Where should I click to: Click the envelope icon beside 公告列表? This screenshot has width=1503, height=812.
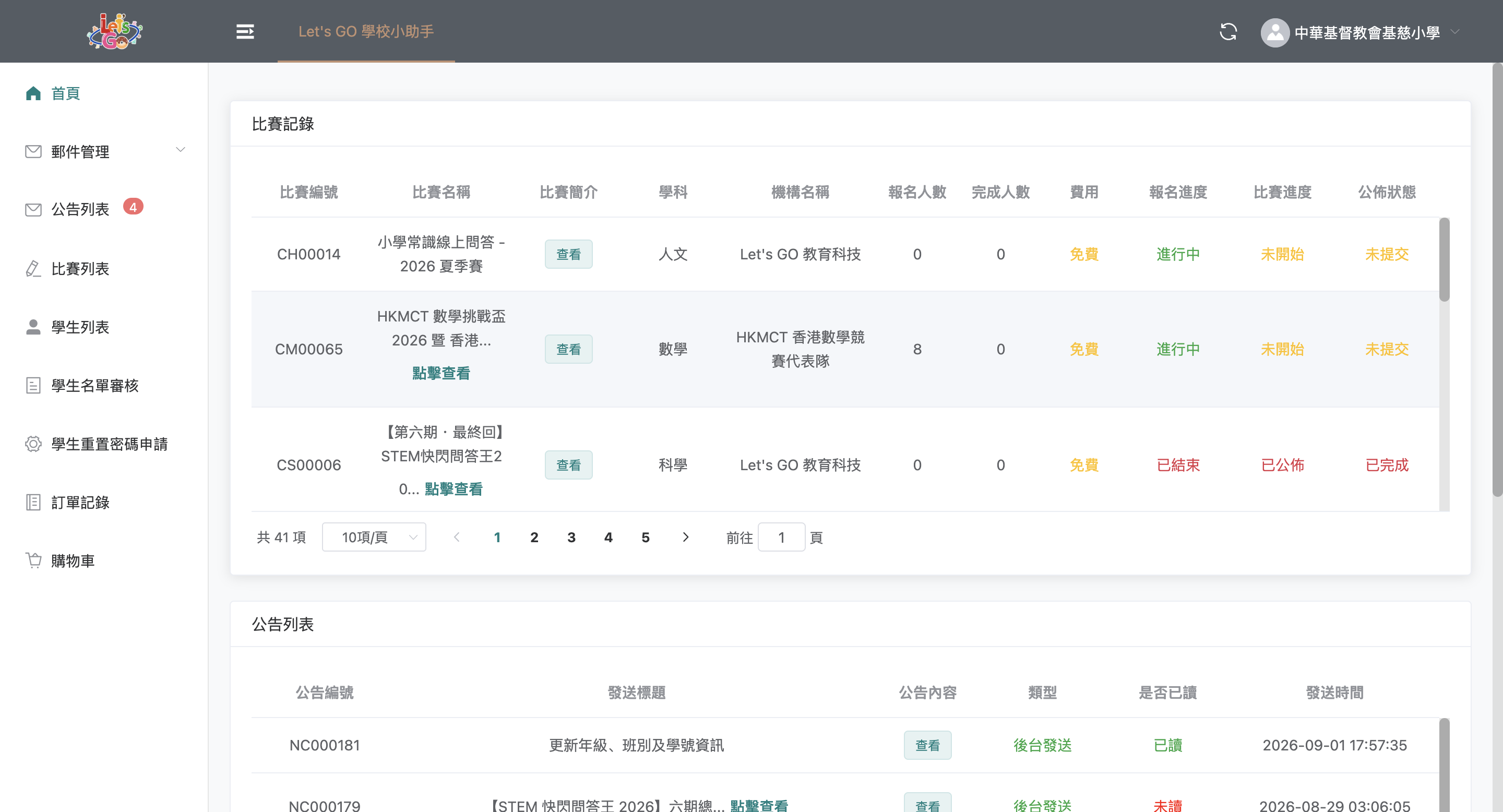(x=33, y=209)
